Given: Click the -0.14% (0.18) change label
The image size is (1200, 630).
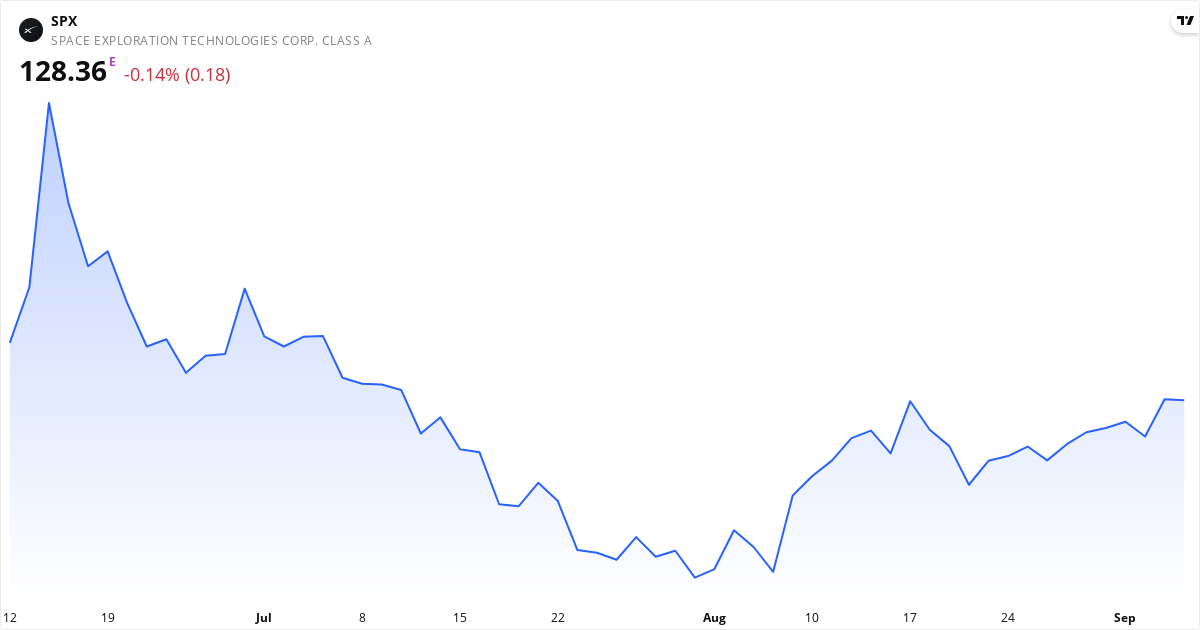Looking at the screenshot, I should point(177,75).
